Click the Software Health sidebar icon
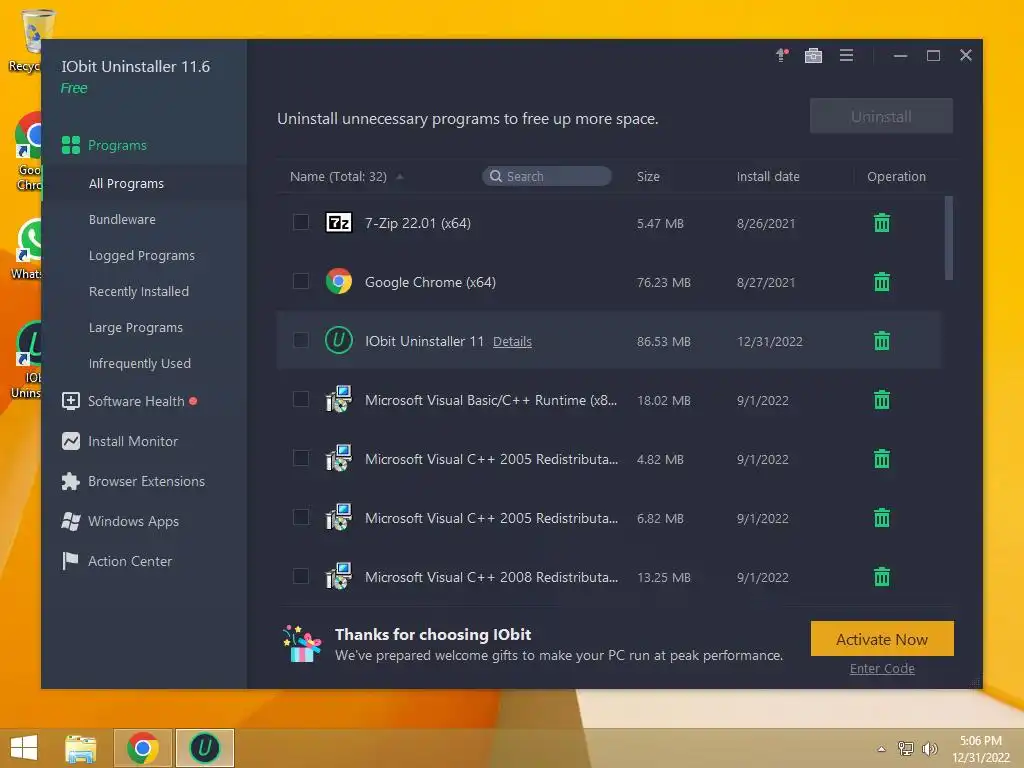The height and width of the screenshot is (768, 1024). coord(71,401)
